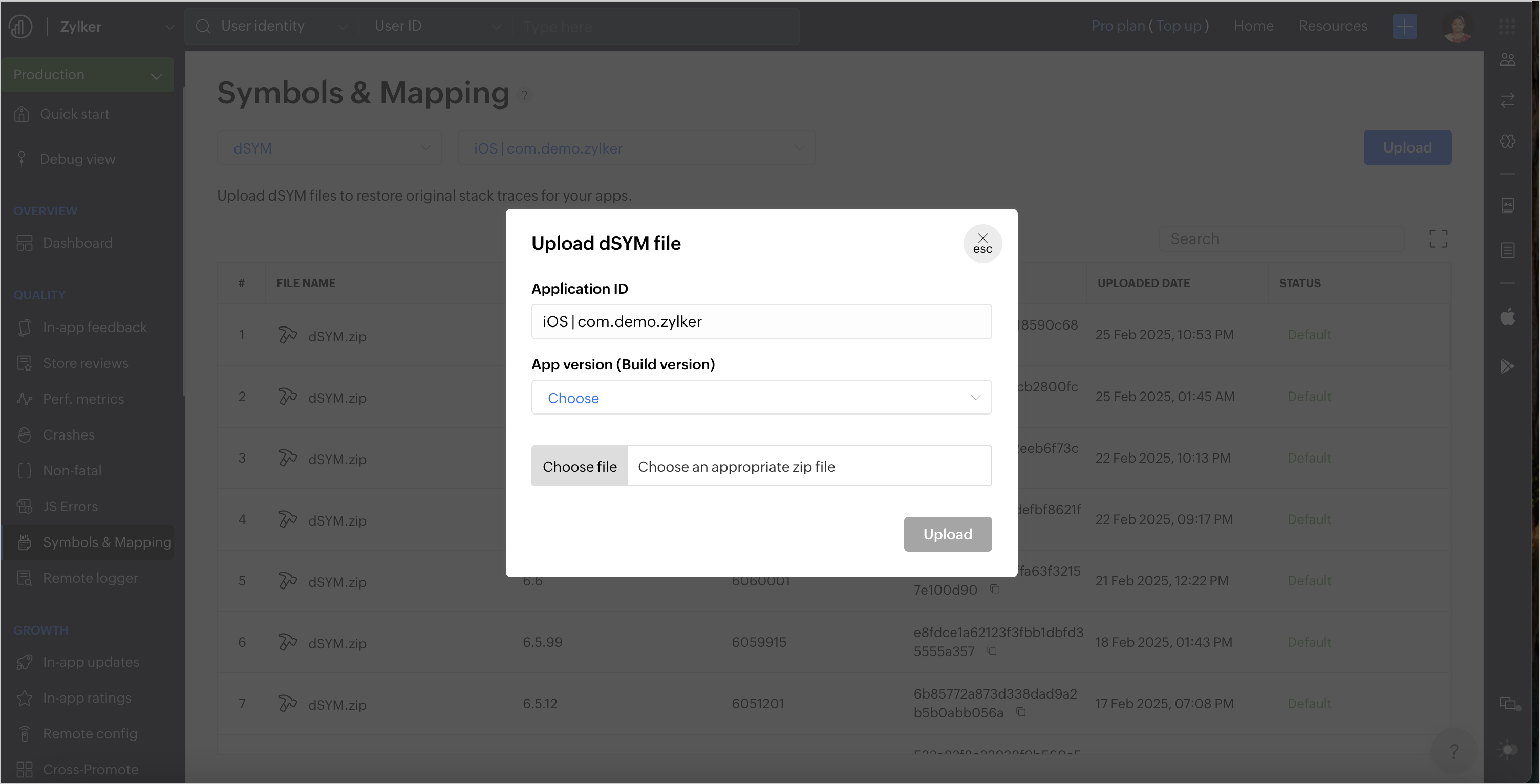Open the help question mark bubble
Screen dimensions: 1540x784
click(x=1454, y=751)
